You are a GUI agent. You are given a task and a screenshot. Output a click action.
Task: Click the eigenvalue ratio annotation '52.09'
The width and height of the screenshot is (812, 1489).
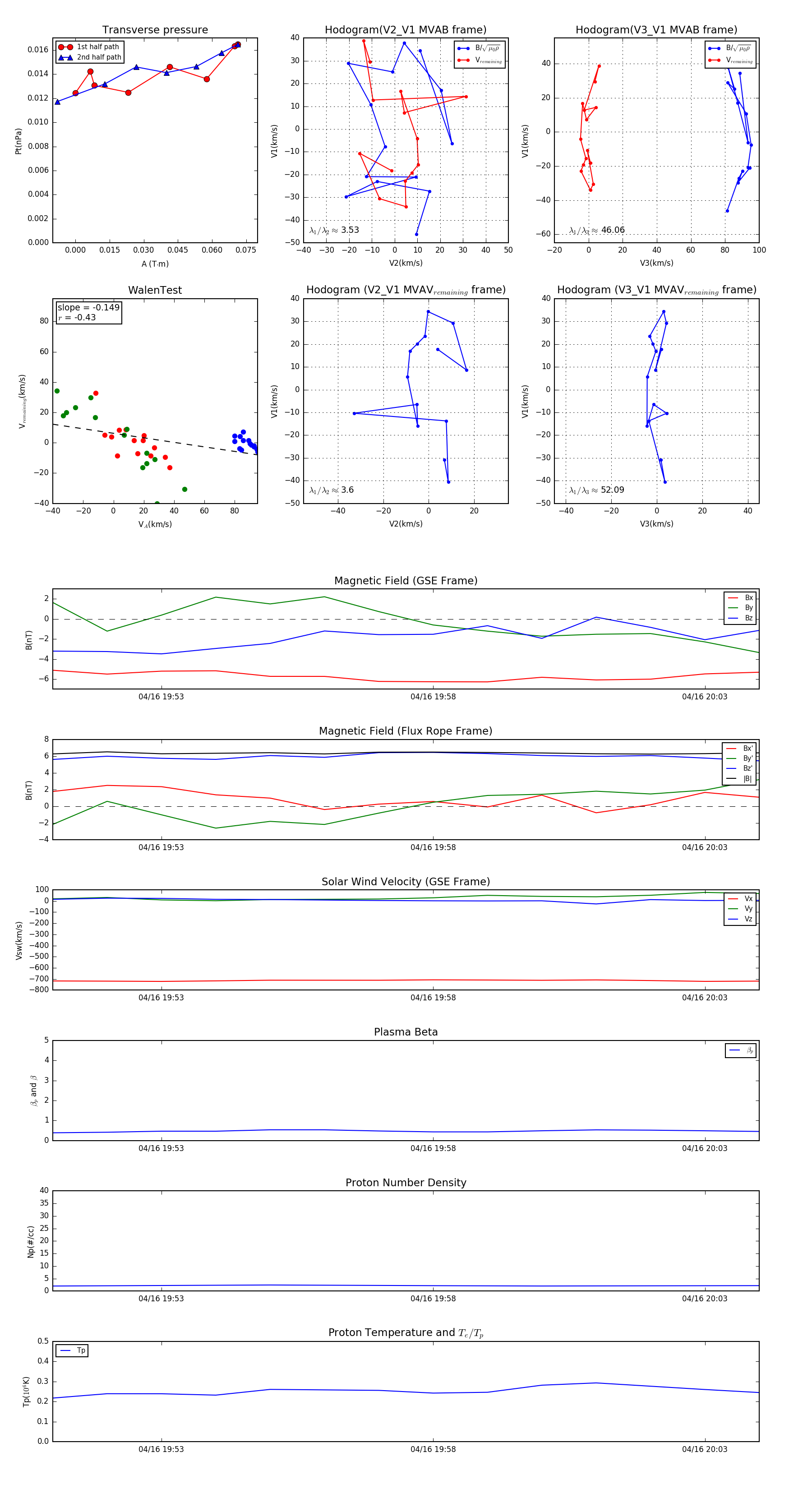click(596, 490)
